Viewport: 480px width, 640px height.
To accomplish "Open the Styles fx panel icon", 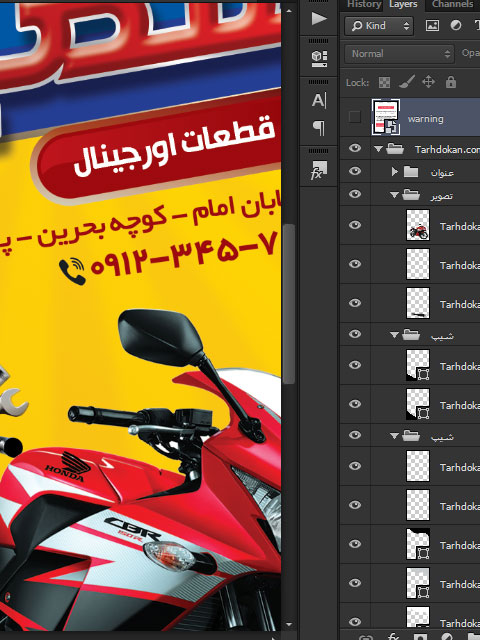I will point(318,170).
